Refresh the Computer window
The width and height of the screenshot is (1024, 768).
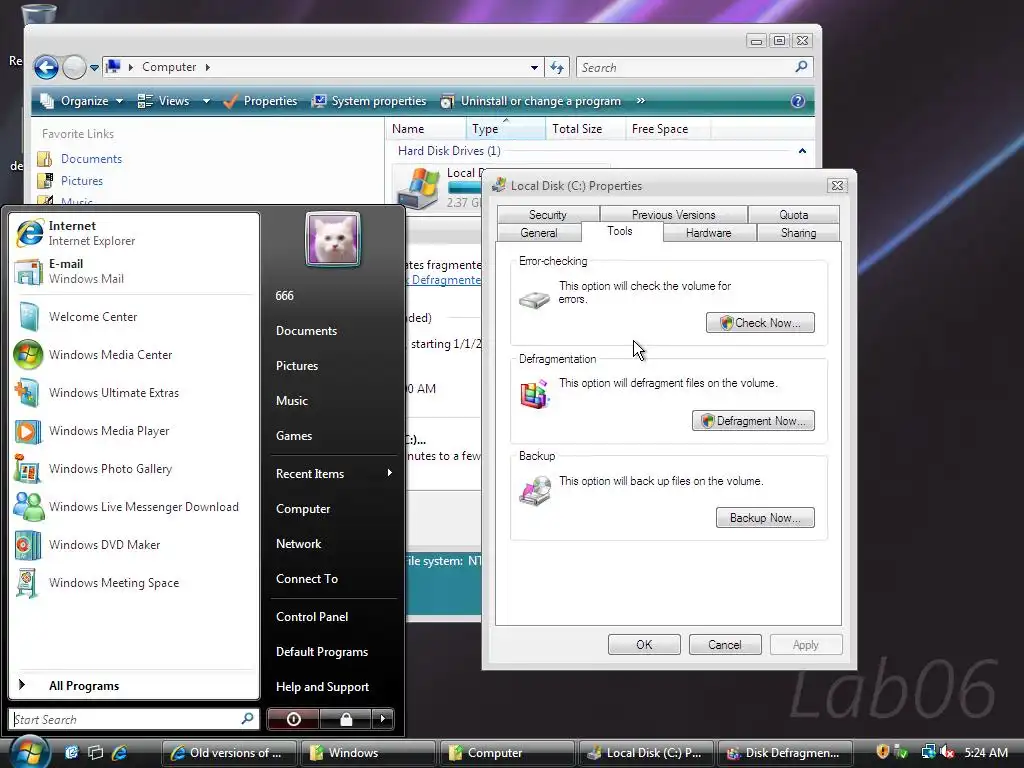point(557,67)
